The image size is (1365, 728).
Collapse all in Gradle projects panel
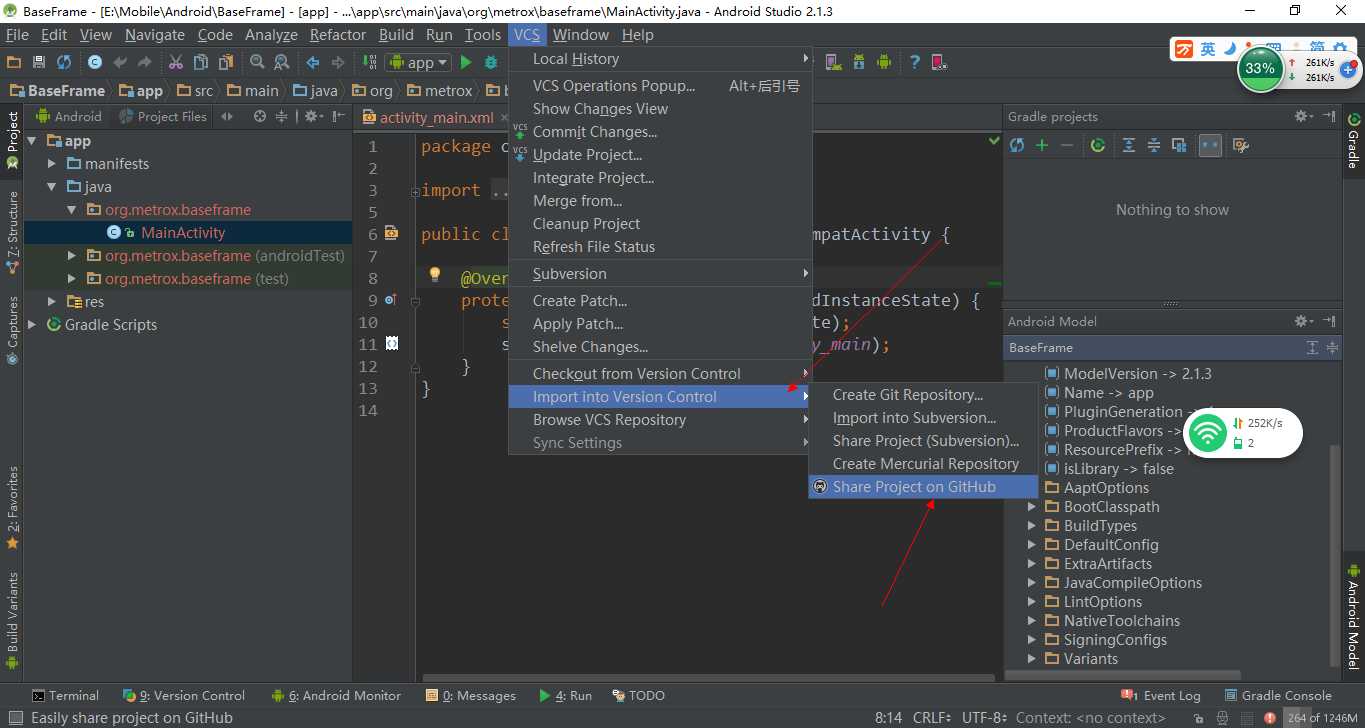(x=1154, y=145)
